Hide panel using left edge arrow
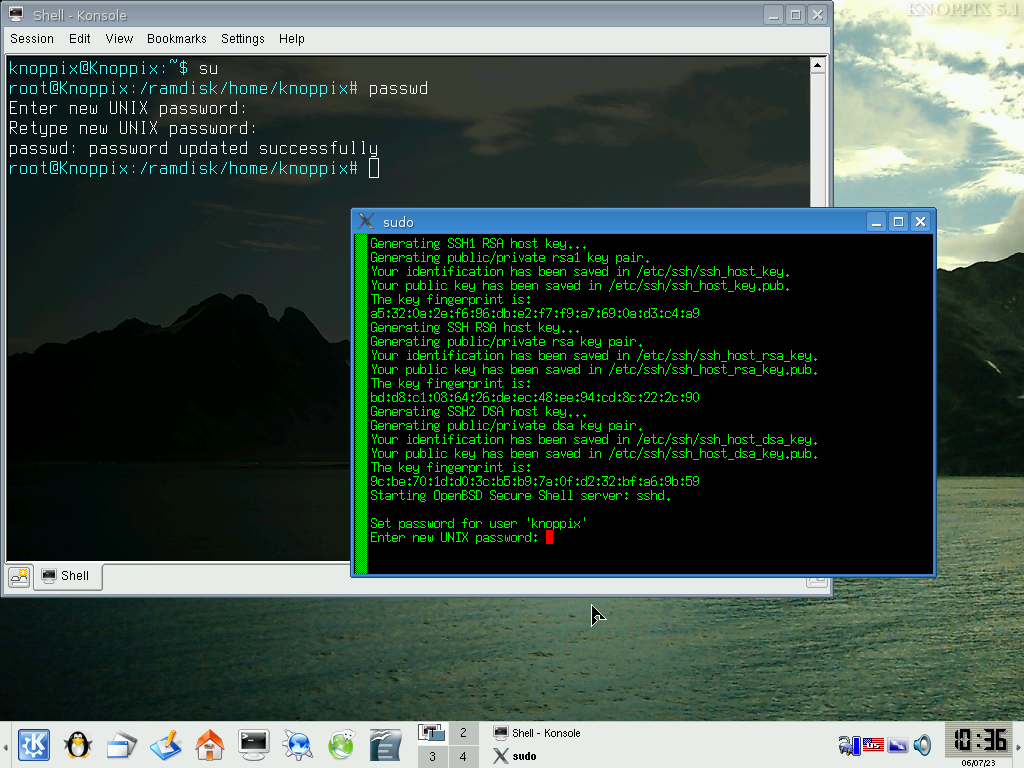The height and width of the screenshot is (768, 1024). [5, 745]
